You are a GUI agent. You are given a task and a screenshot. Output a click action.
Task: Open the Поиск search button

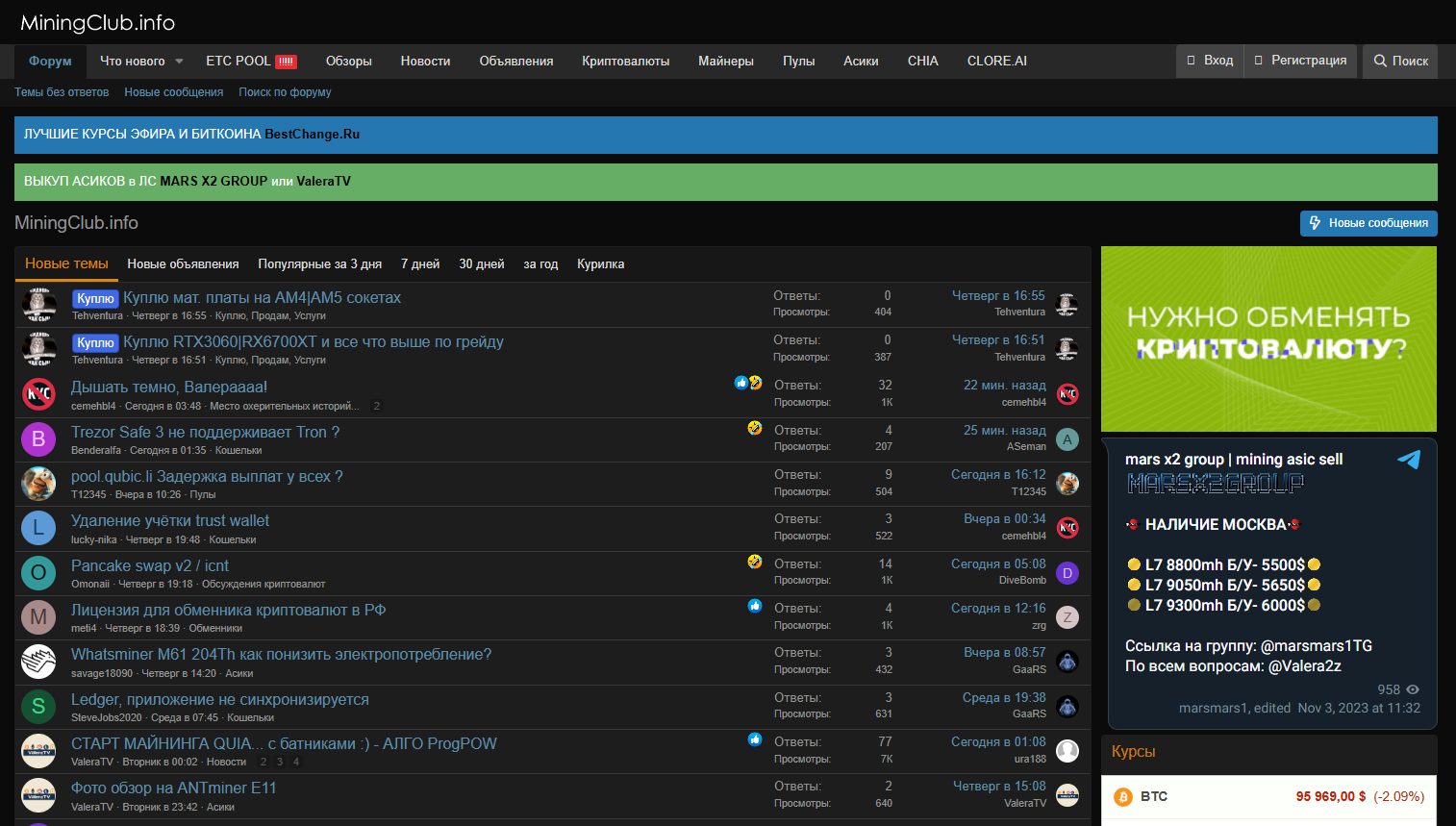[1400, 61]
